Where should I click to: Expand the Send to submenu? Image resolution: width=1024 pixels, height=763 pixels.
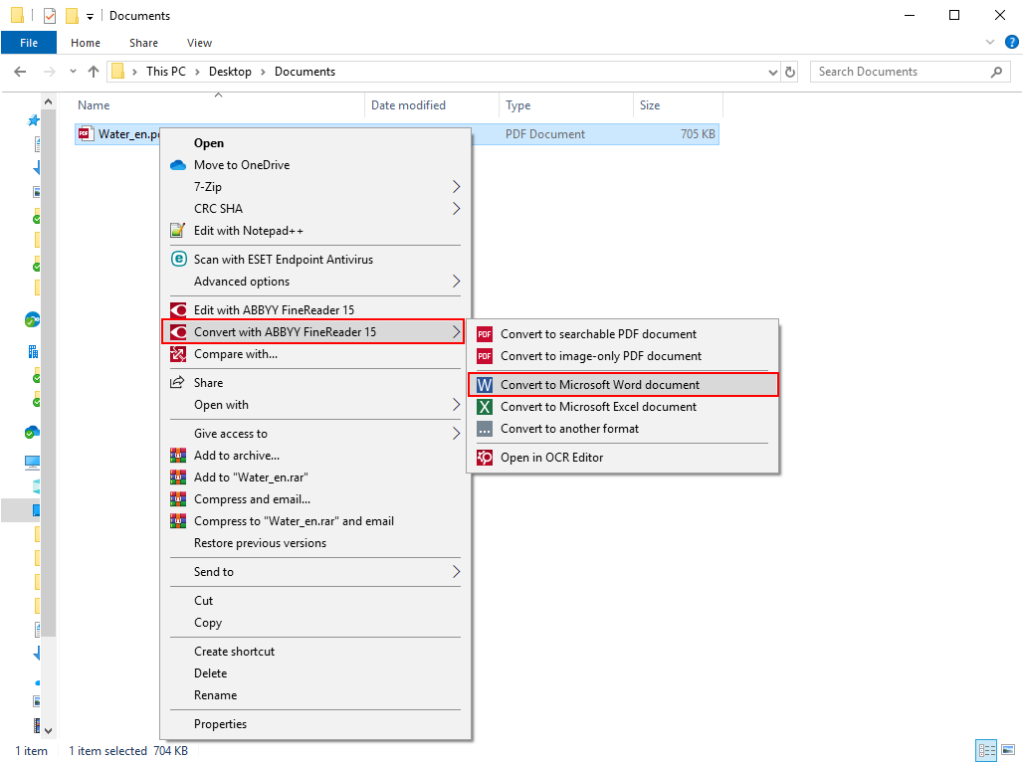[x=456, y=572]
